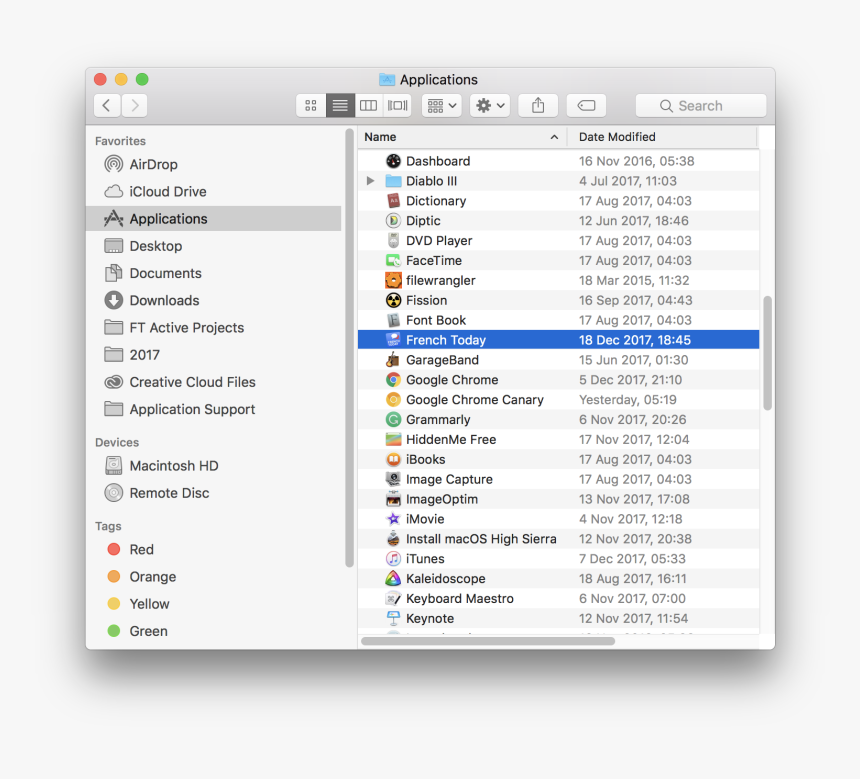
Task: Select the filewrangler app icon
Action: 393,280
